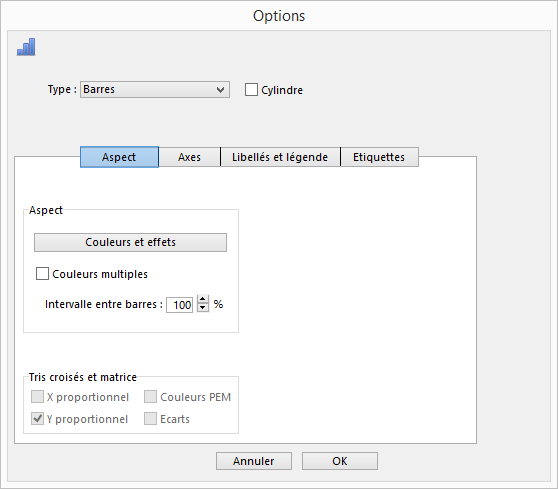Toggle the Y proportionnel checkbox
Screen dimensions: 558x489
click(x=37, y=419)
